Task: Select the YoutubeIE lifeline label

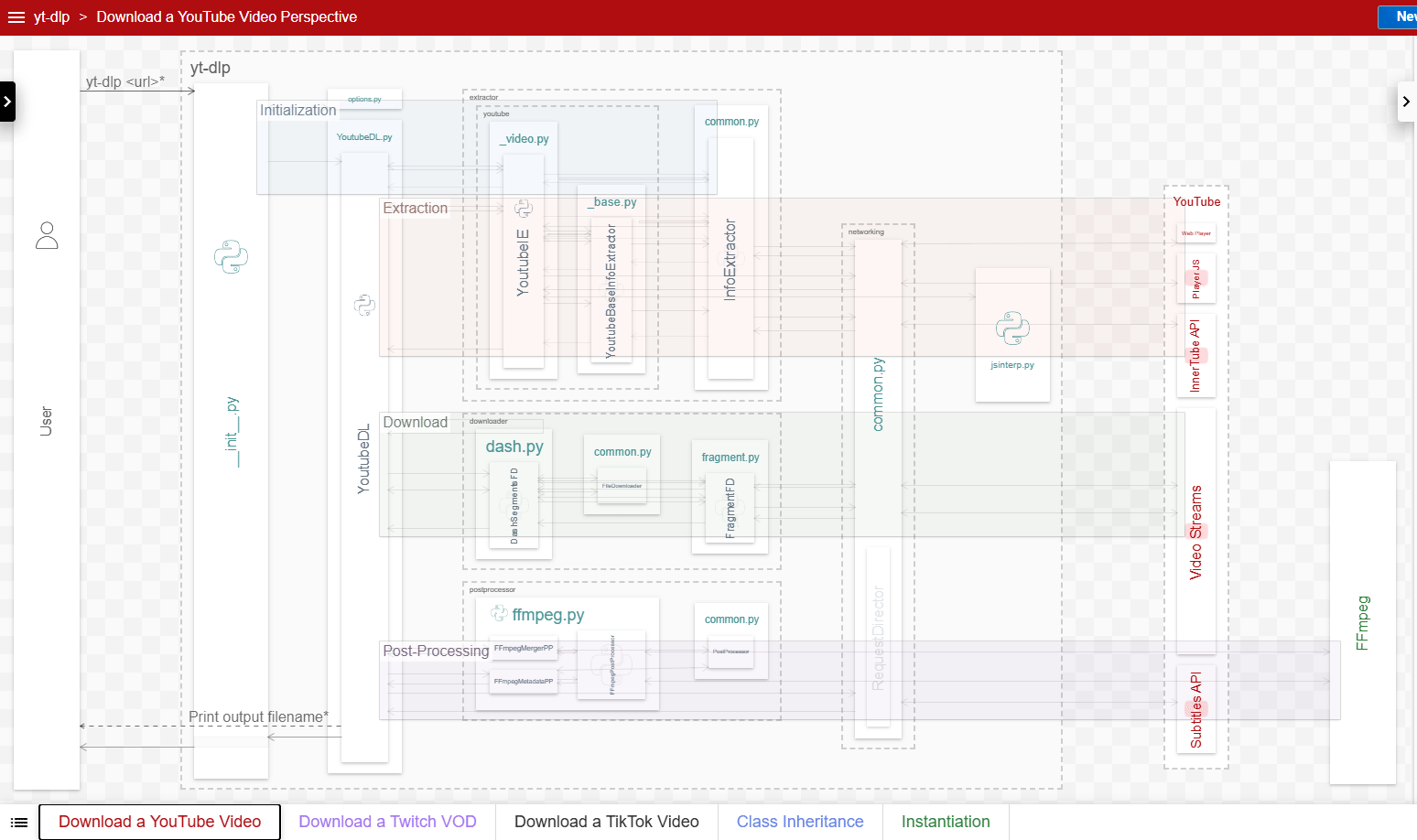Action: point(524,262)
